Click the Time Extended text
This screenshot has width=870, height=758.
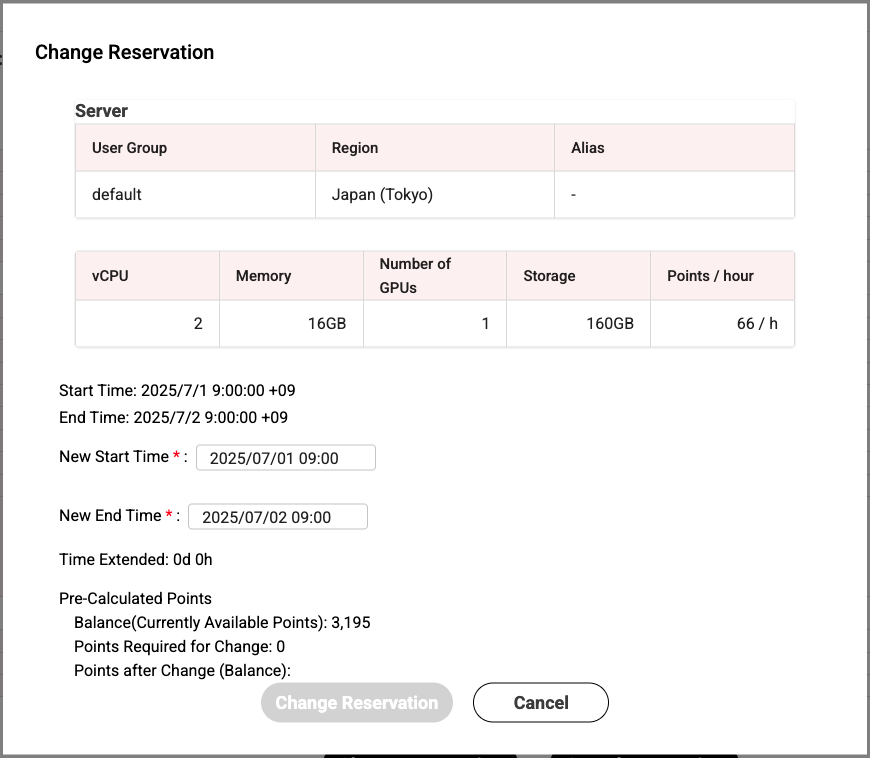pyautogui.click(x=136, y=560)
